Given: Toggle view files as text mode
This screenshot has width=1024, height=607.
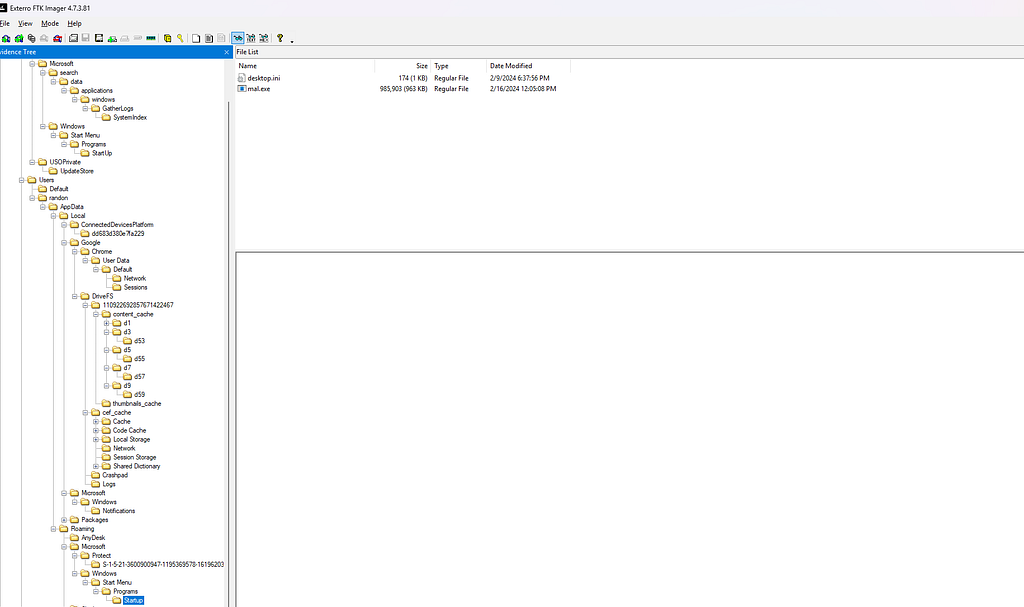Looking at the screenshot, I should coord(251,38).
